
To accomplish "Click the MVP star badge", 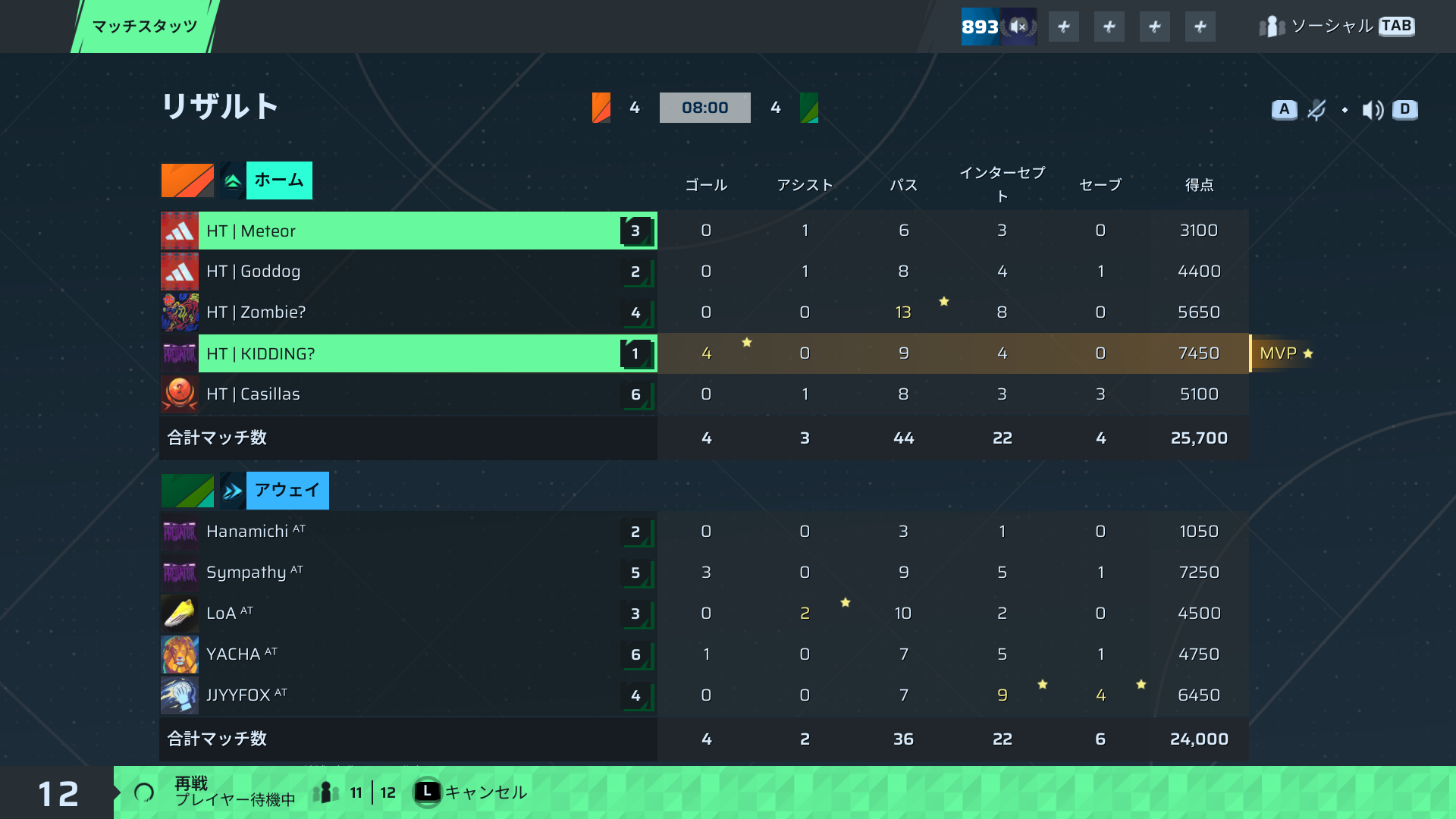I will (x=1285, y=353).
